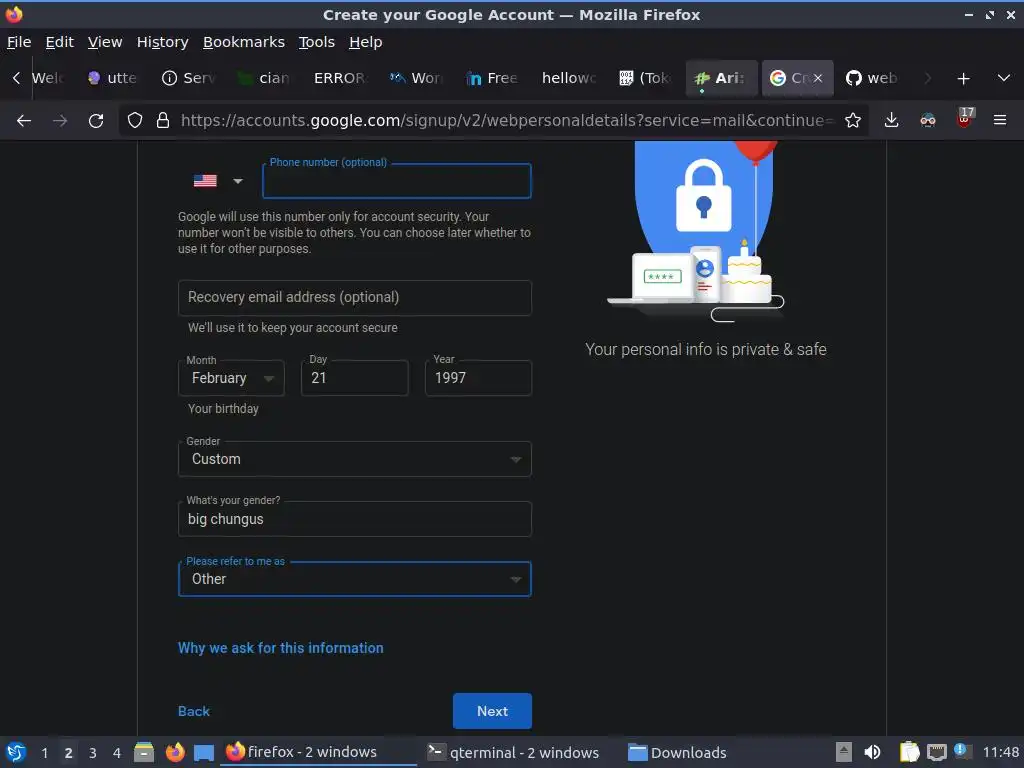Image resolution: width=1024 pixels, height=768 pixels.
Task: Go back to the previous page
Action: [x=24, y=120]
